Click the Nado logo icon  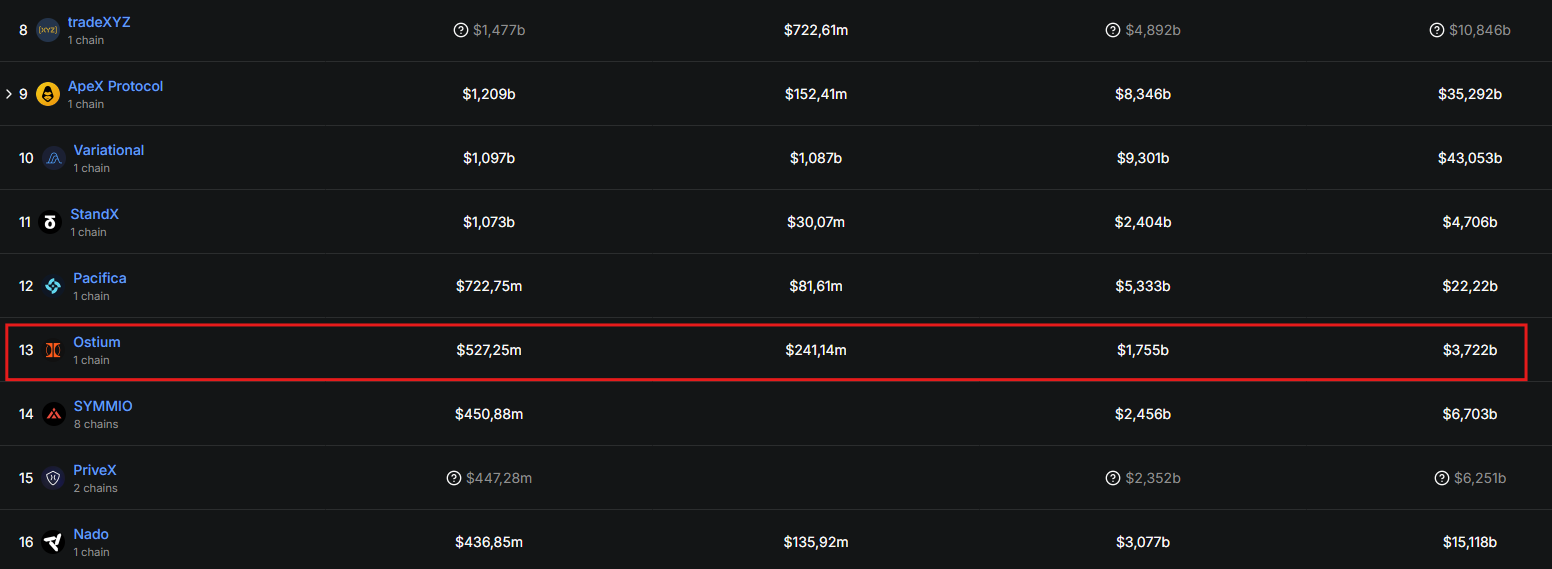[x=53, y=542]
